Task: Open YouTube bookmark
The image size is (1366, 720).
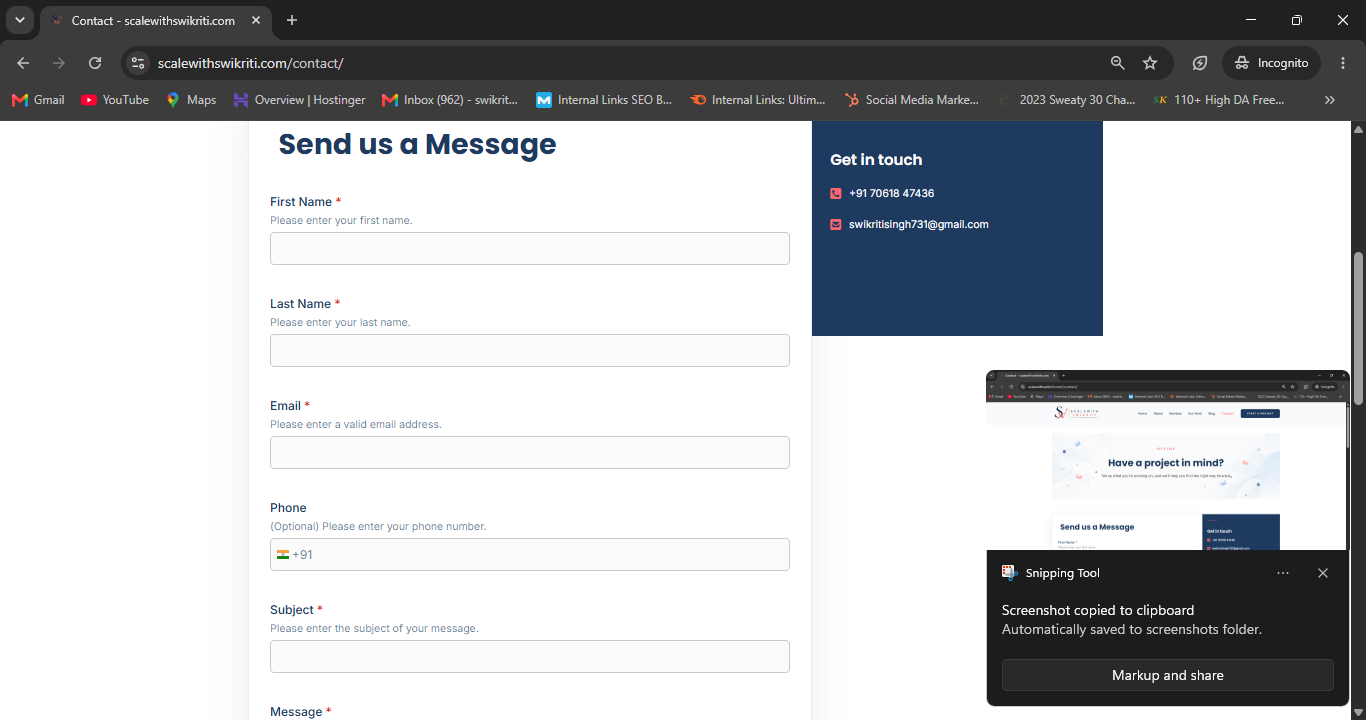Action: coord(115,100)
